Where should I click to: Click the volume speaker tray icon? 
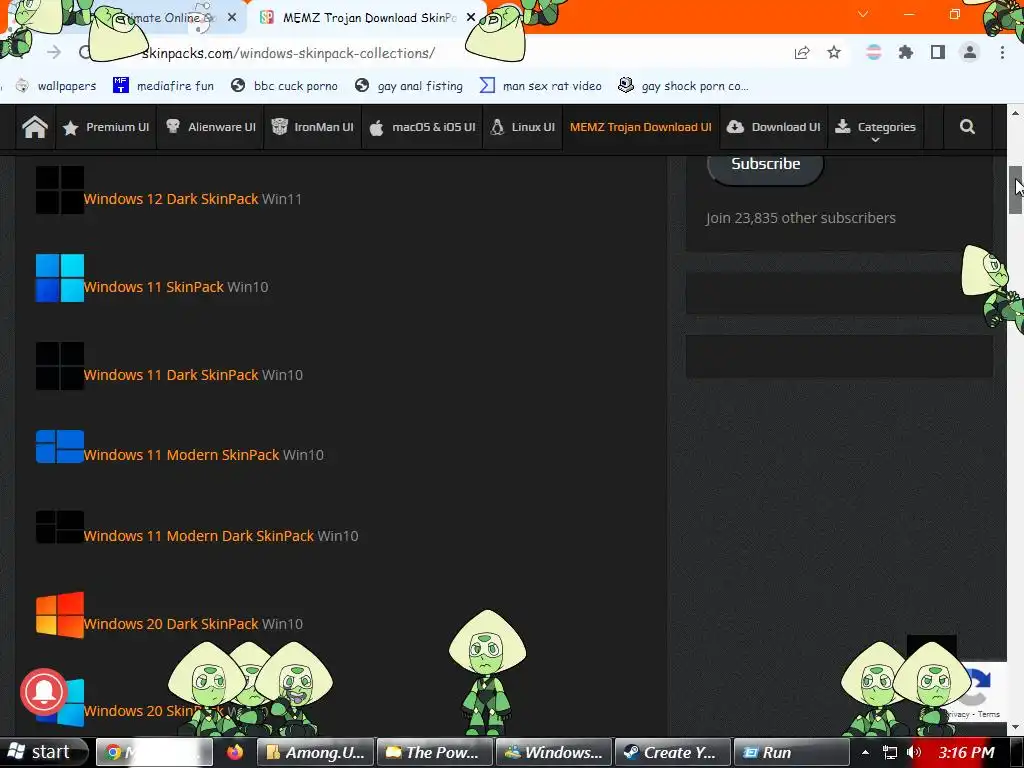[x=914, y=752]
